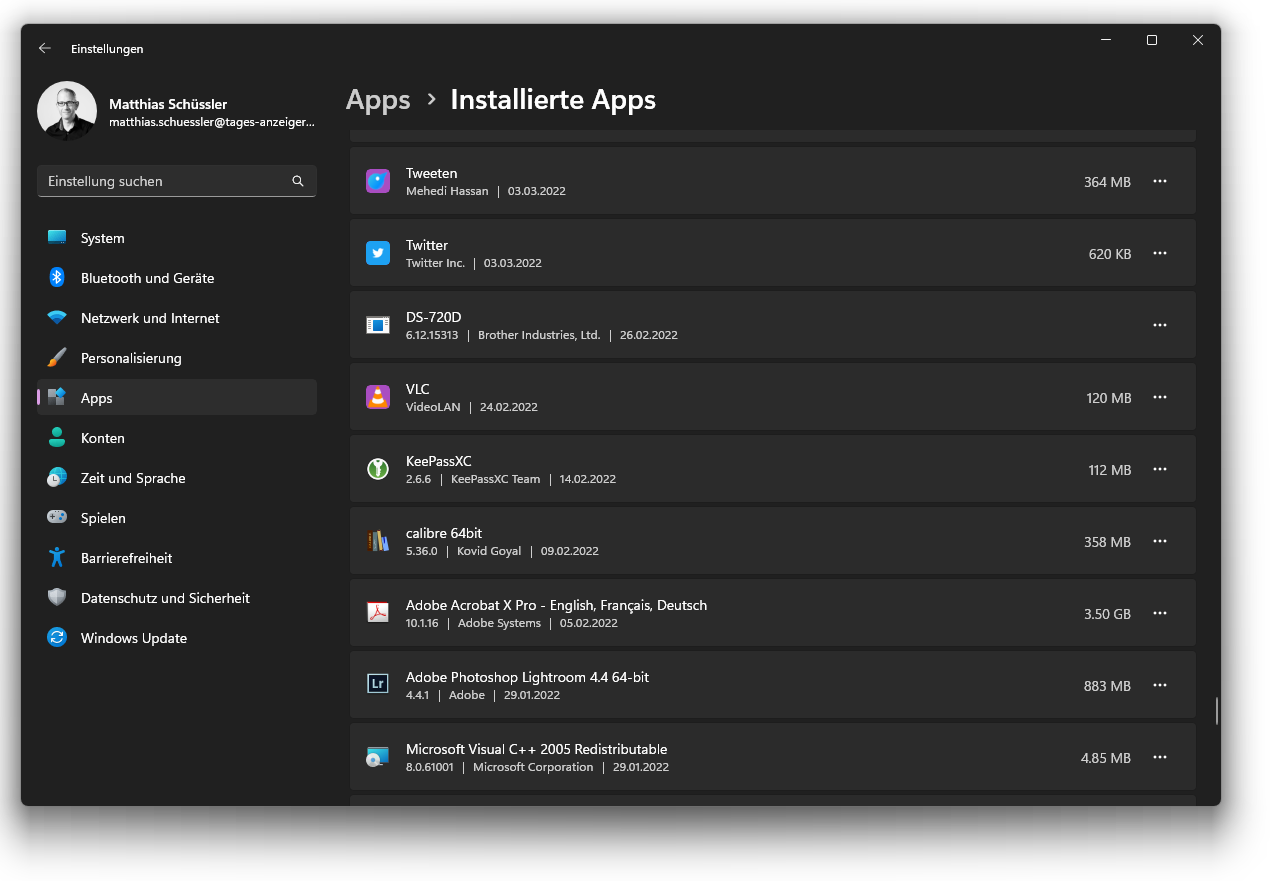Select Bluetooth und Geräte
1270x881 pixels.
(177, 278)
